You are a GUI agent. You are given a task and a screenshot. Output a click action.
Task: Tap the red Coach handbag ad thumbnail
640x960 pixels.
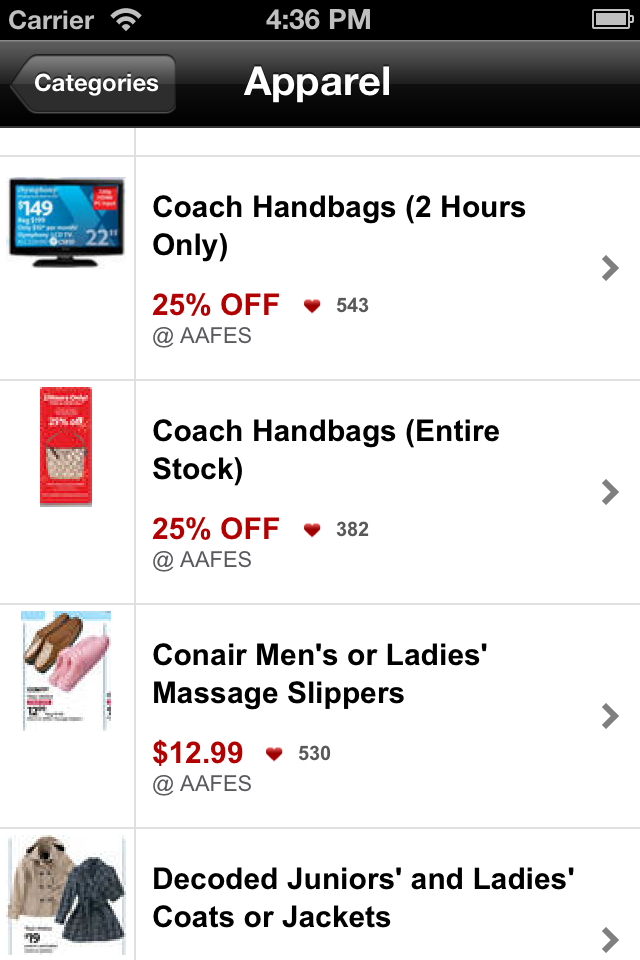coord(66,446)
